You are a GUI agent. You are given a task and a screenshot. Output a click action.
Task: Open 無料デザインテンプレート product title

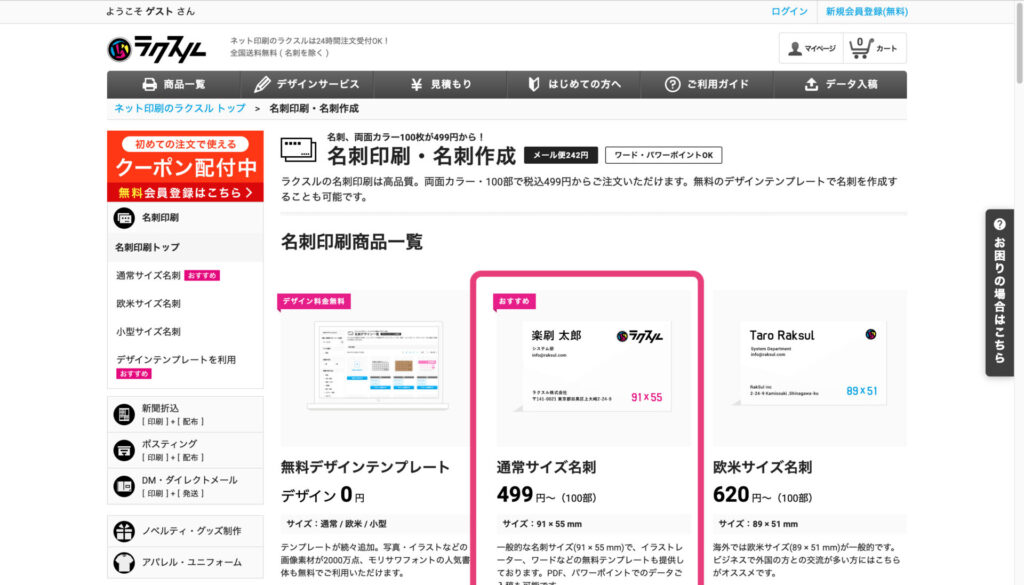[365, 467]
